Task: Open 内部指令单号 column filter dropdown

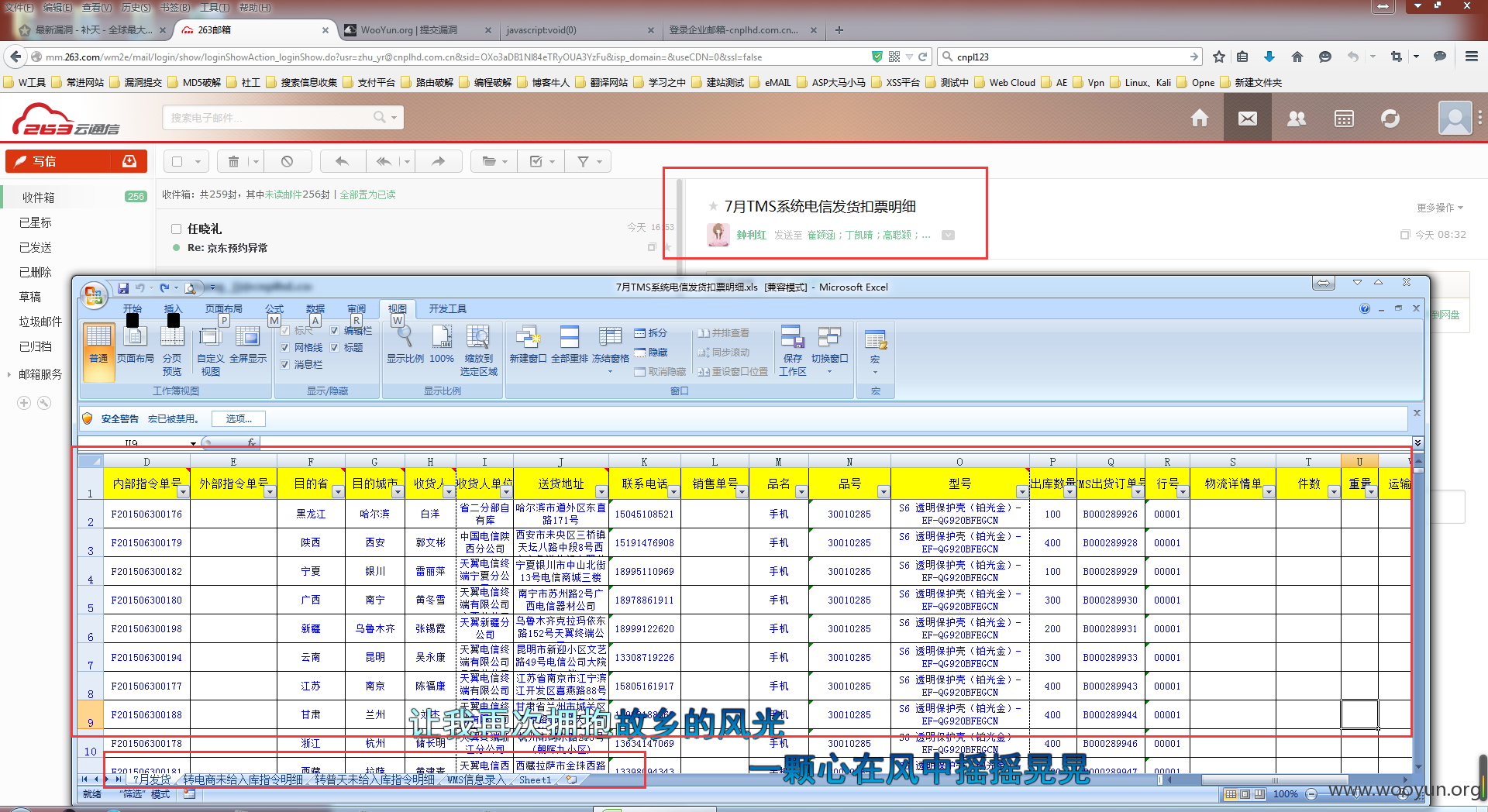Action: 183,492
